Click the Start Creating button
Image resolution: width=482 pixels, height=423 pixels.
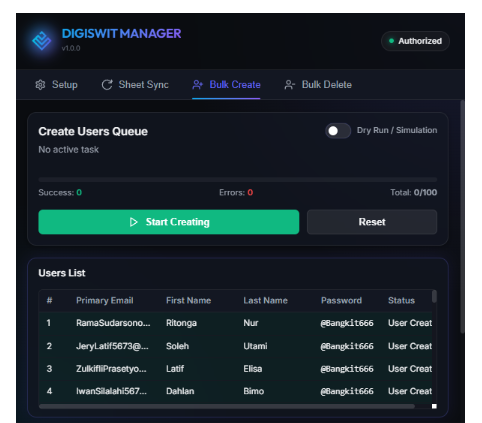click(169, 222)
